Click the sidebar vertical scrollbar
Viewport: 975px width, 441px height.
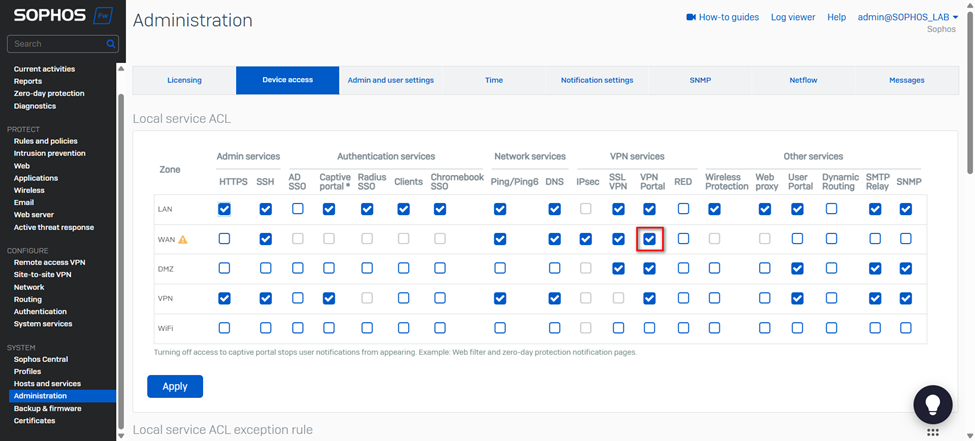(x=122, y=250)
